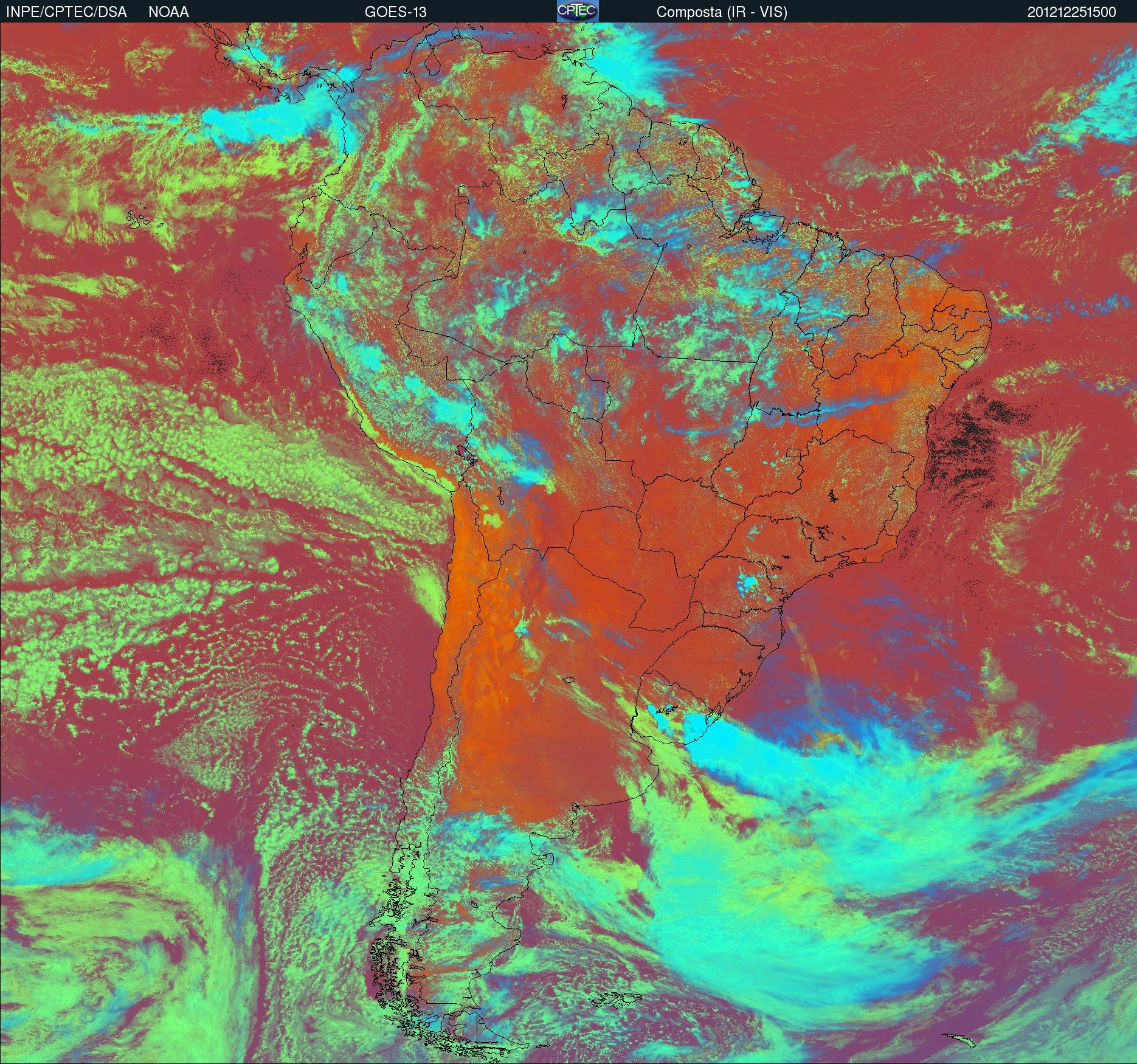Click the NOAA label in the header

168,12
